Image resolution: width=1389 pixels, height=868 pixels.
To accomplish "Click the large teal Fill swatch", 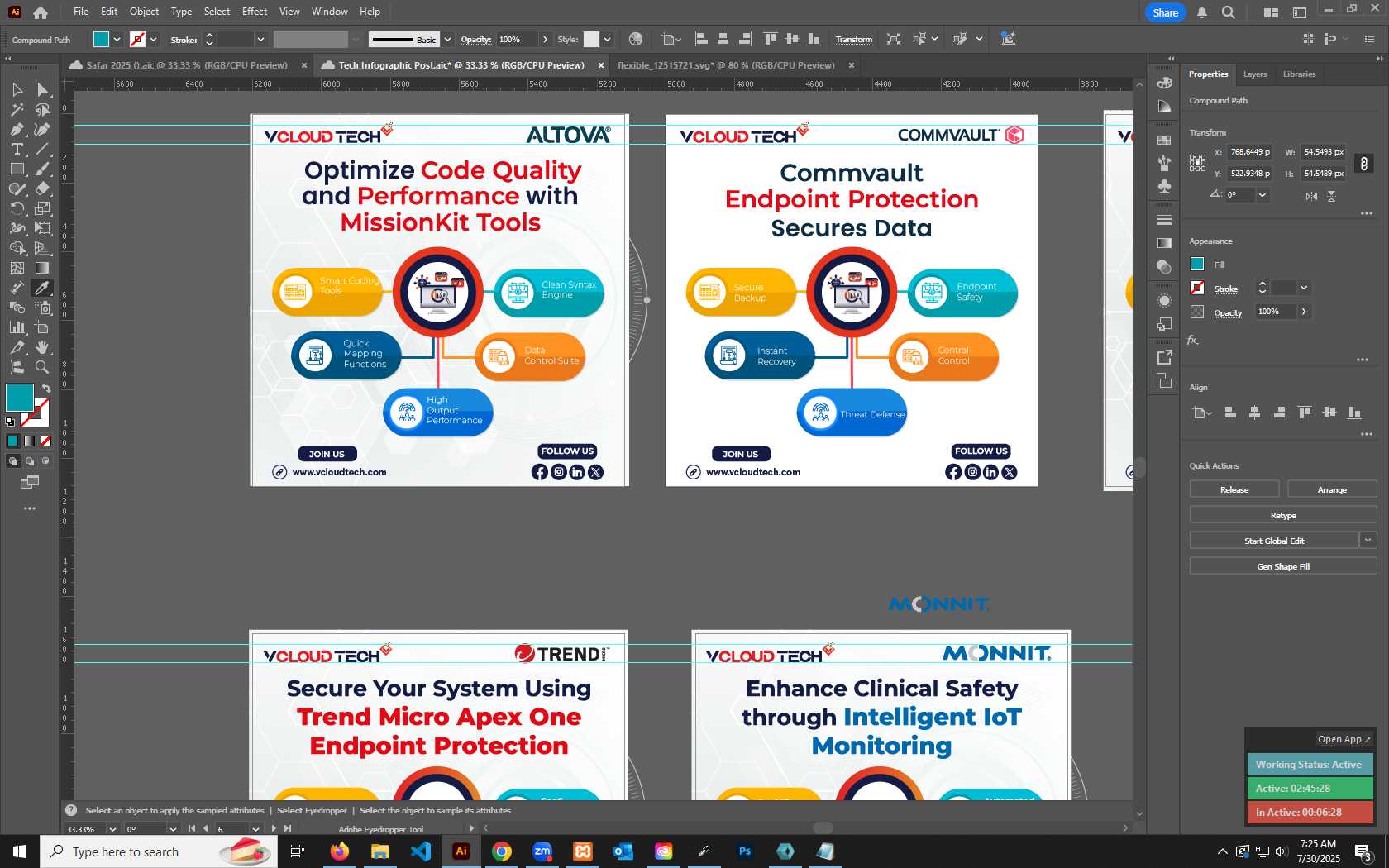I will (19, 398).
